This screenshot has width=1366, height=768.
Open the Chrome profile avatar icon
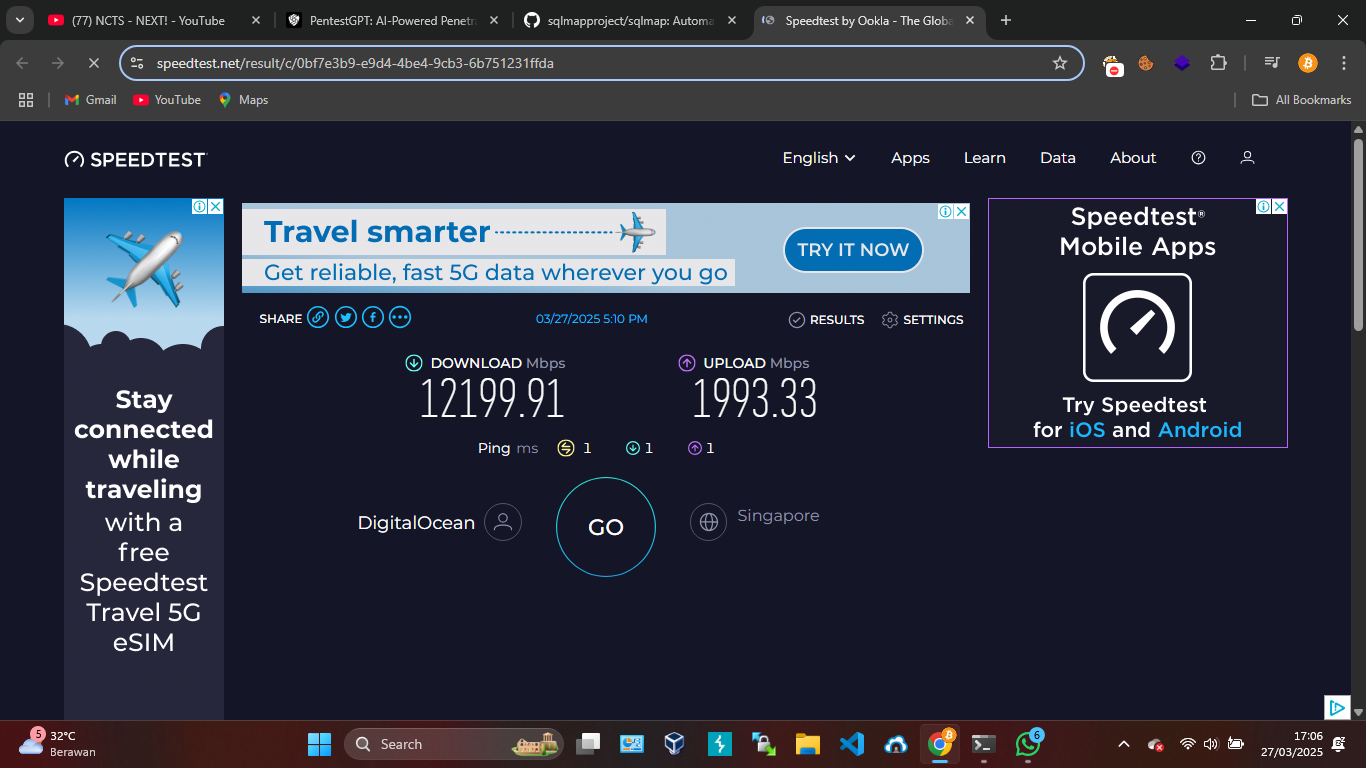tap(1308, 63)
